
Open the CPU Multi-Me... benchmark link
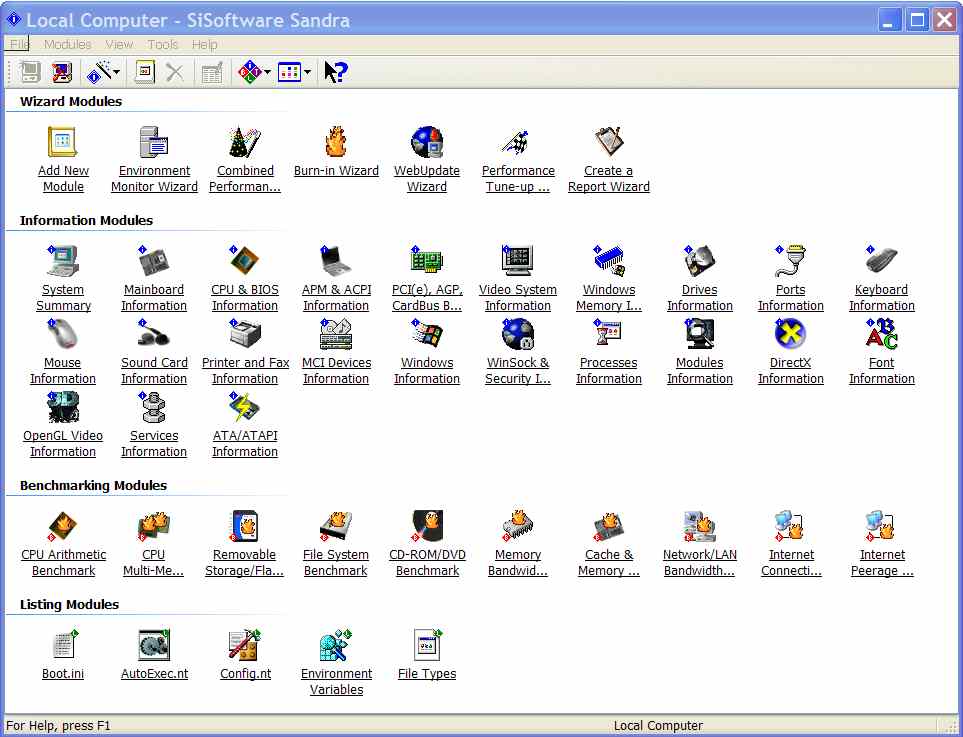coord(154,563)
